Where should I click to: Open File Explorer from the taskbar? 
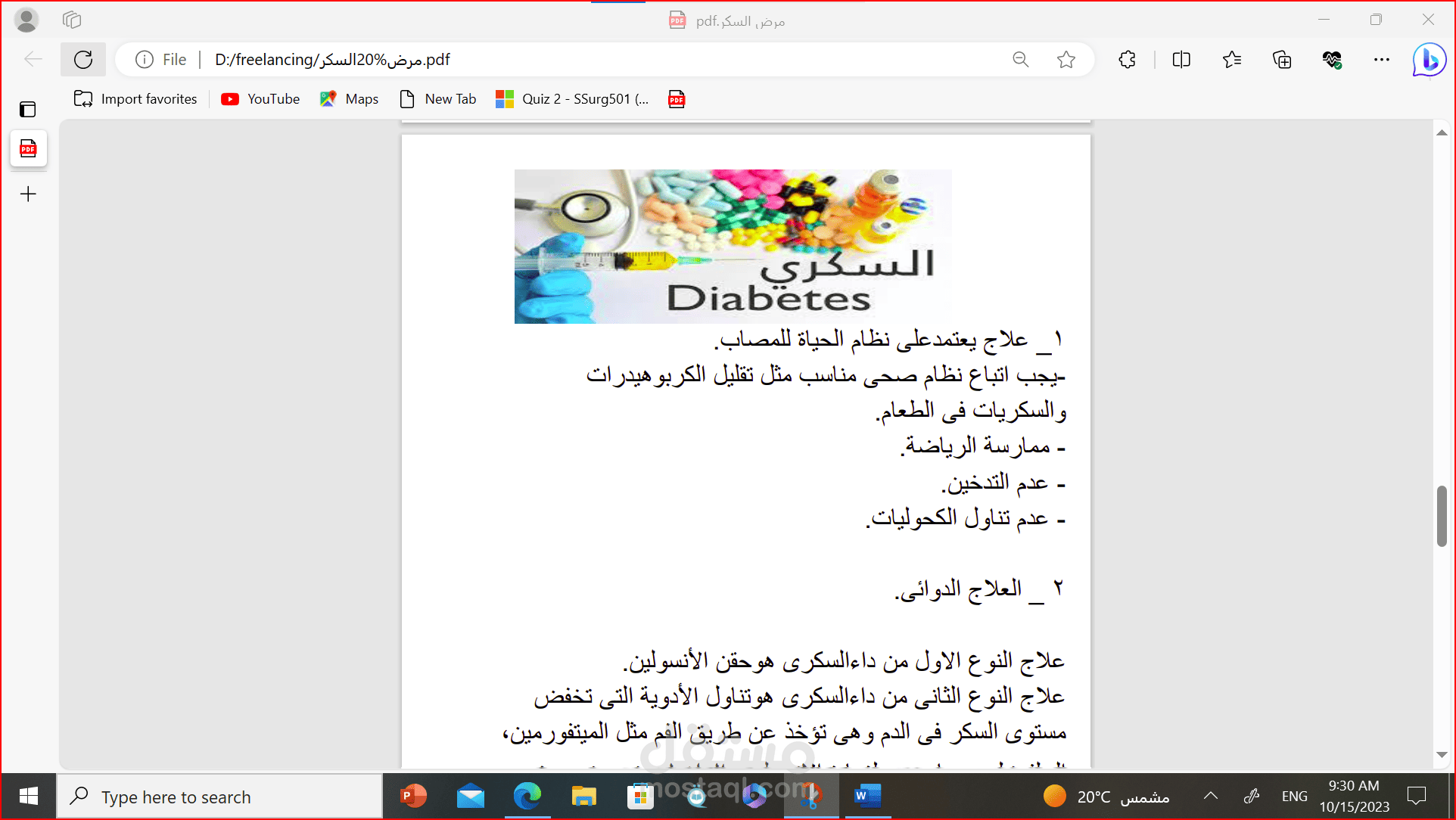click(583, 797)
